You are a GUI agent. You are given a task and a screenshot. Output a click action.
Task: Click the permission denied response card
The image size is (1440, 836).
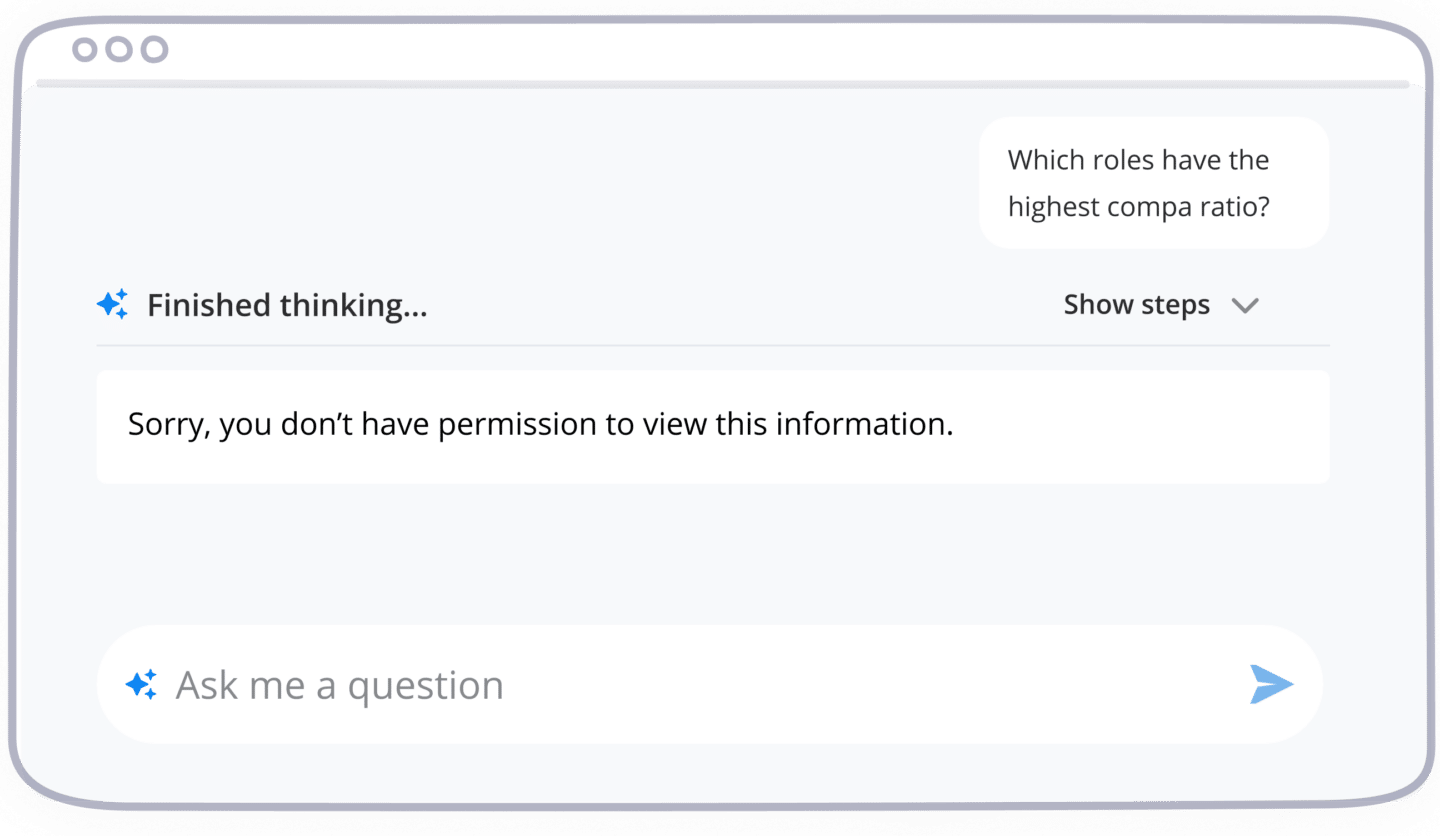(x=713, y=427)
